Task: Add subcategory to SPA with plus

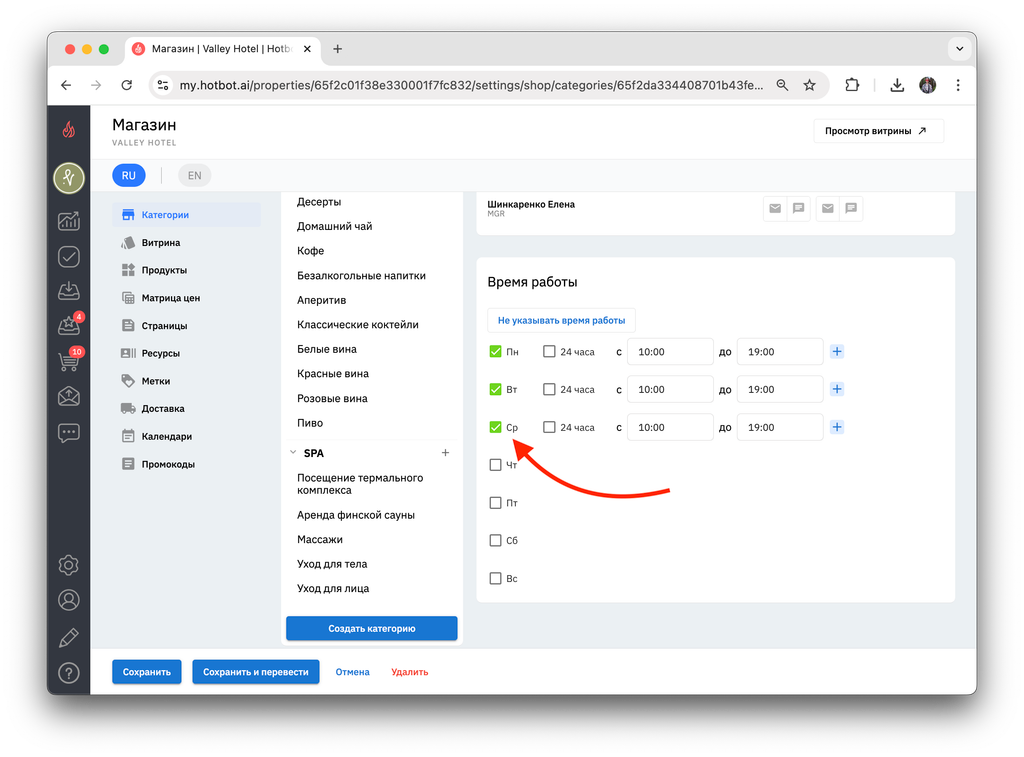Action: tap(445, 453)
